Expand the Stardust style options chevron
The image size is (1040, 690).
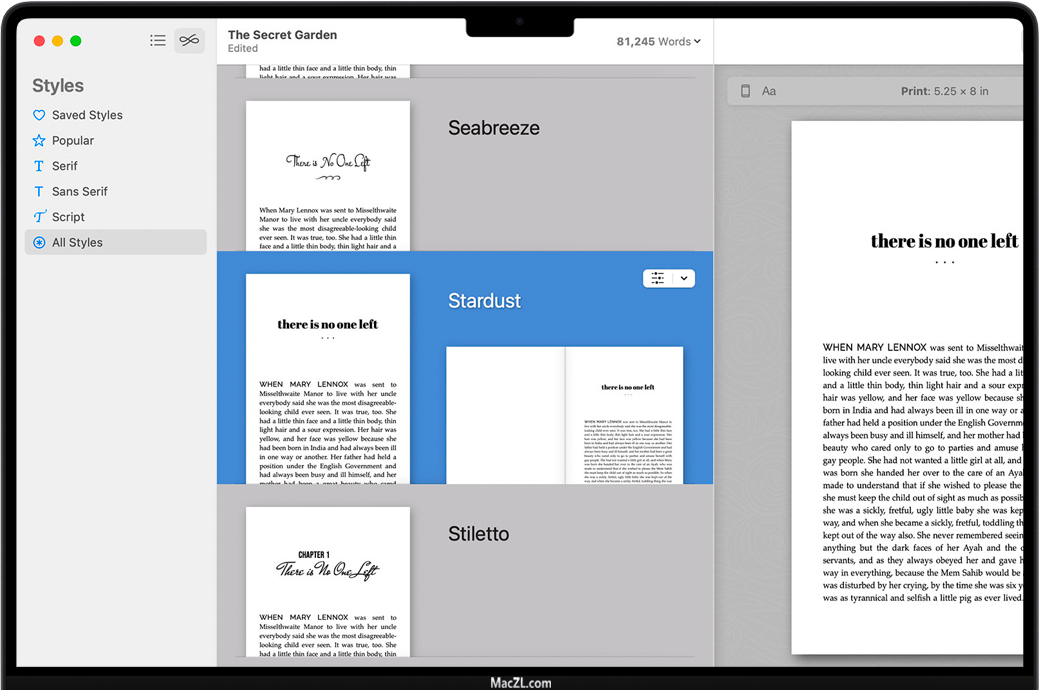(684, 279)
